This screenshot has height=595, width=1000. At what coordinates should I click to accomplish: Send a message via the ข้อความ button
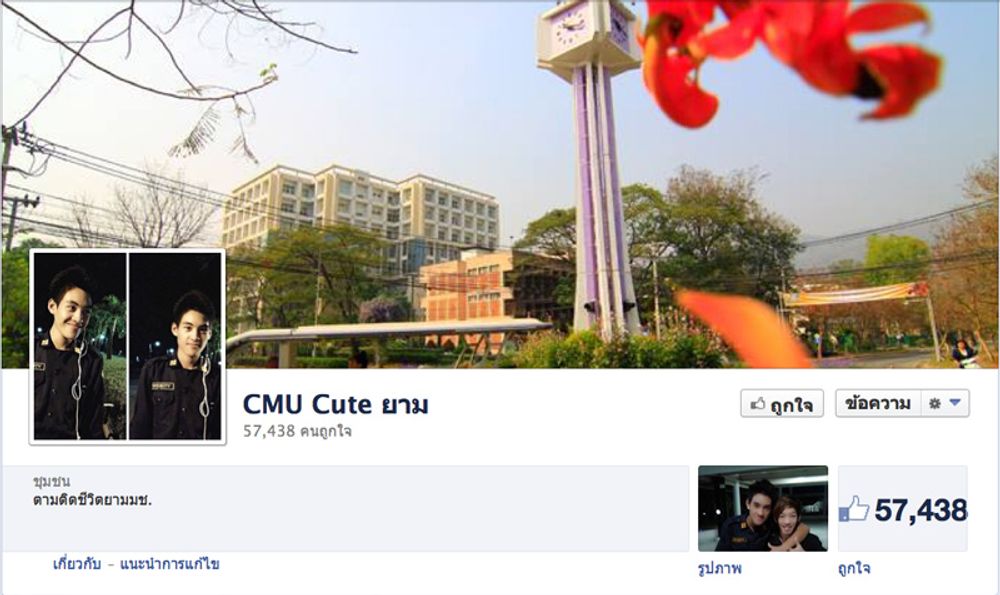(x=878, y=403)
